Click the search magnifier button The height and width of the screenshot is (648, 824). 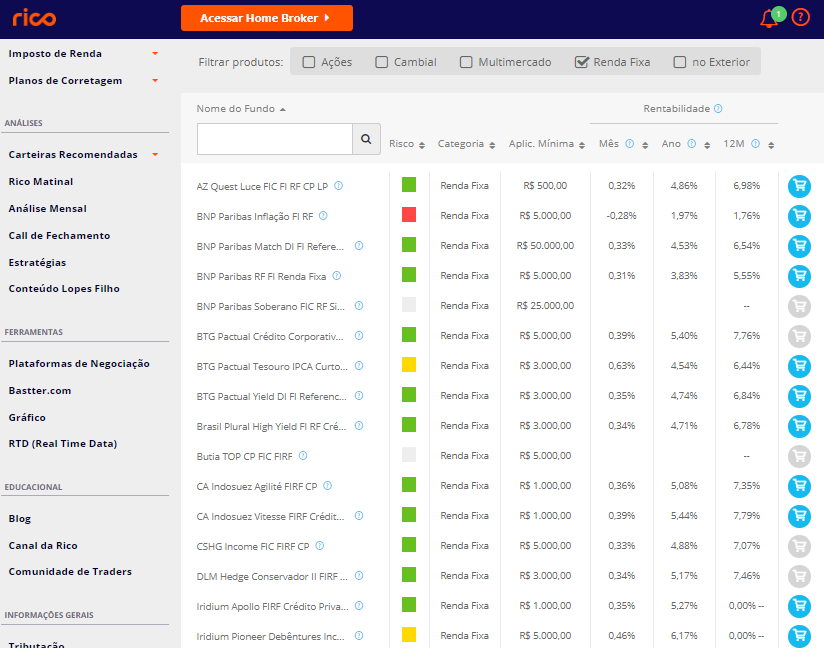click(367, 140)
